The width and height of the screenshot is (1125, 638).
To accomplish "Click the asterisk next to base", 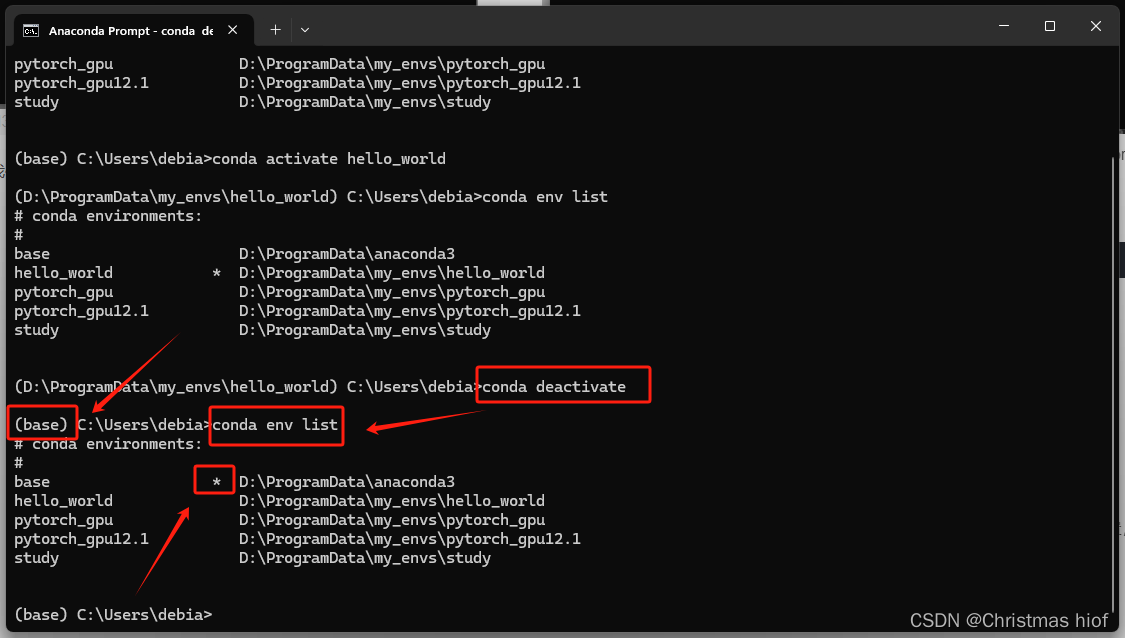I will point(217,482).
